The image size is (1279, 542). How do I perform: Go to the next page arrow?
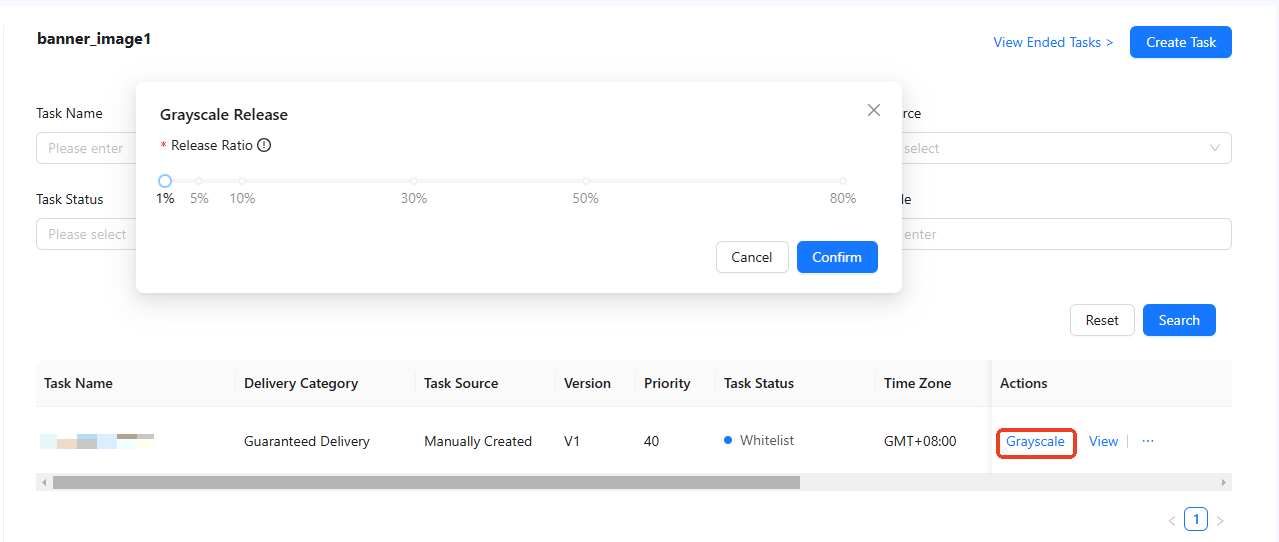[1220, 520]
